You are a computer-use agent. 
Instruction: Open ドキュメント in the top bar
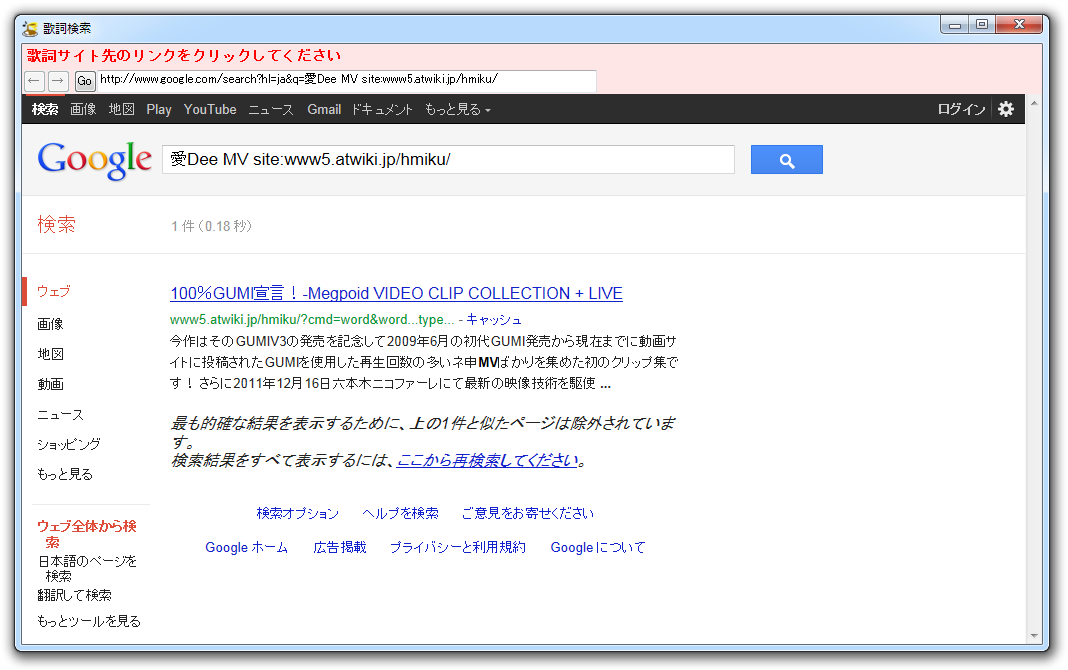click(382, 110)
